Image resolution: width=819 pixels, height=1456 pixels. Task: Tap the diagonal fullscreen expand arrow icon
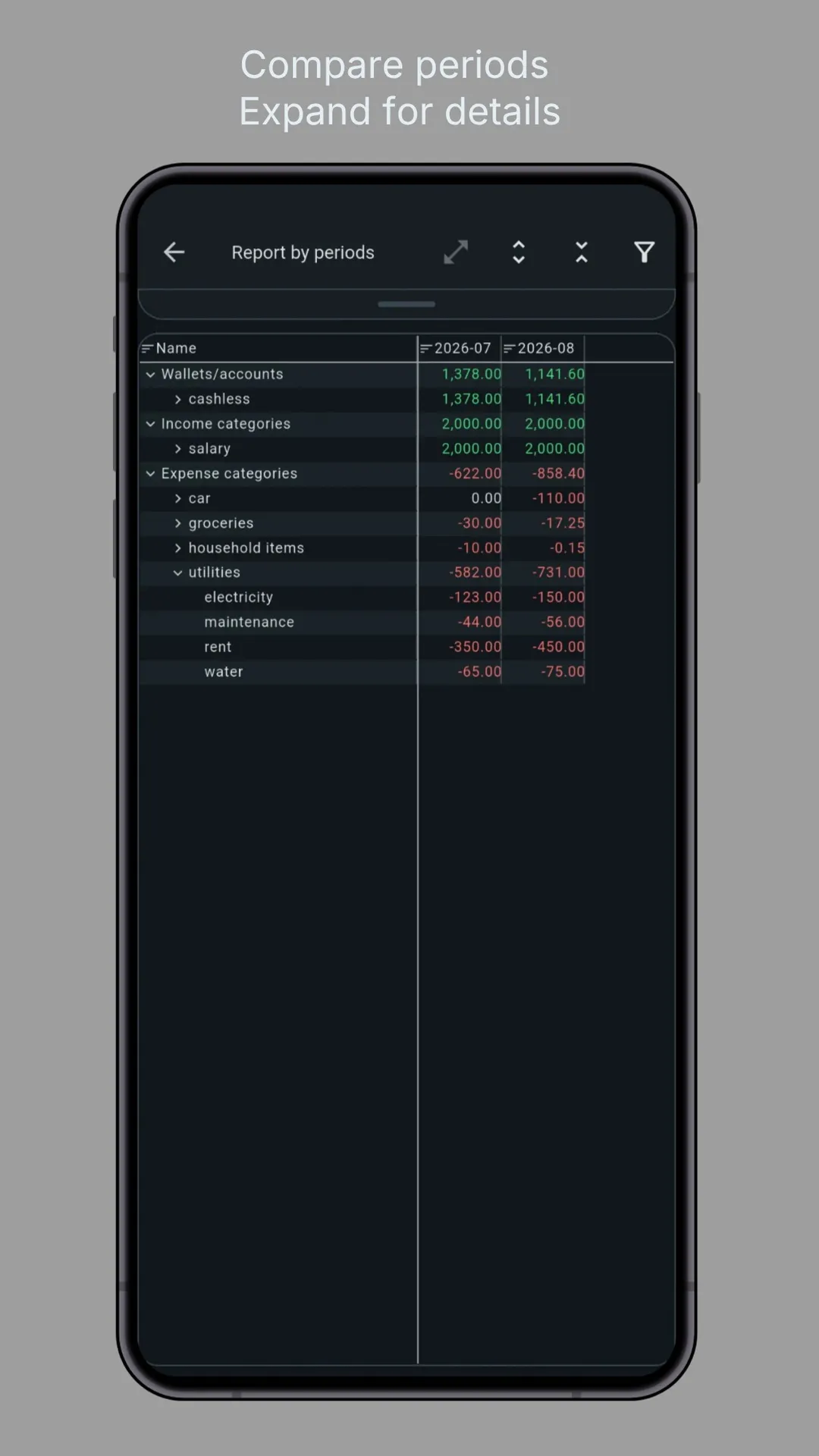coord(456,253)
